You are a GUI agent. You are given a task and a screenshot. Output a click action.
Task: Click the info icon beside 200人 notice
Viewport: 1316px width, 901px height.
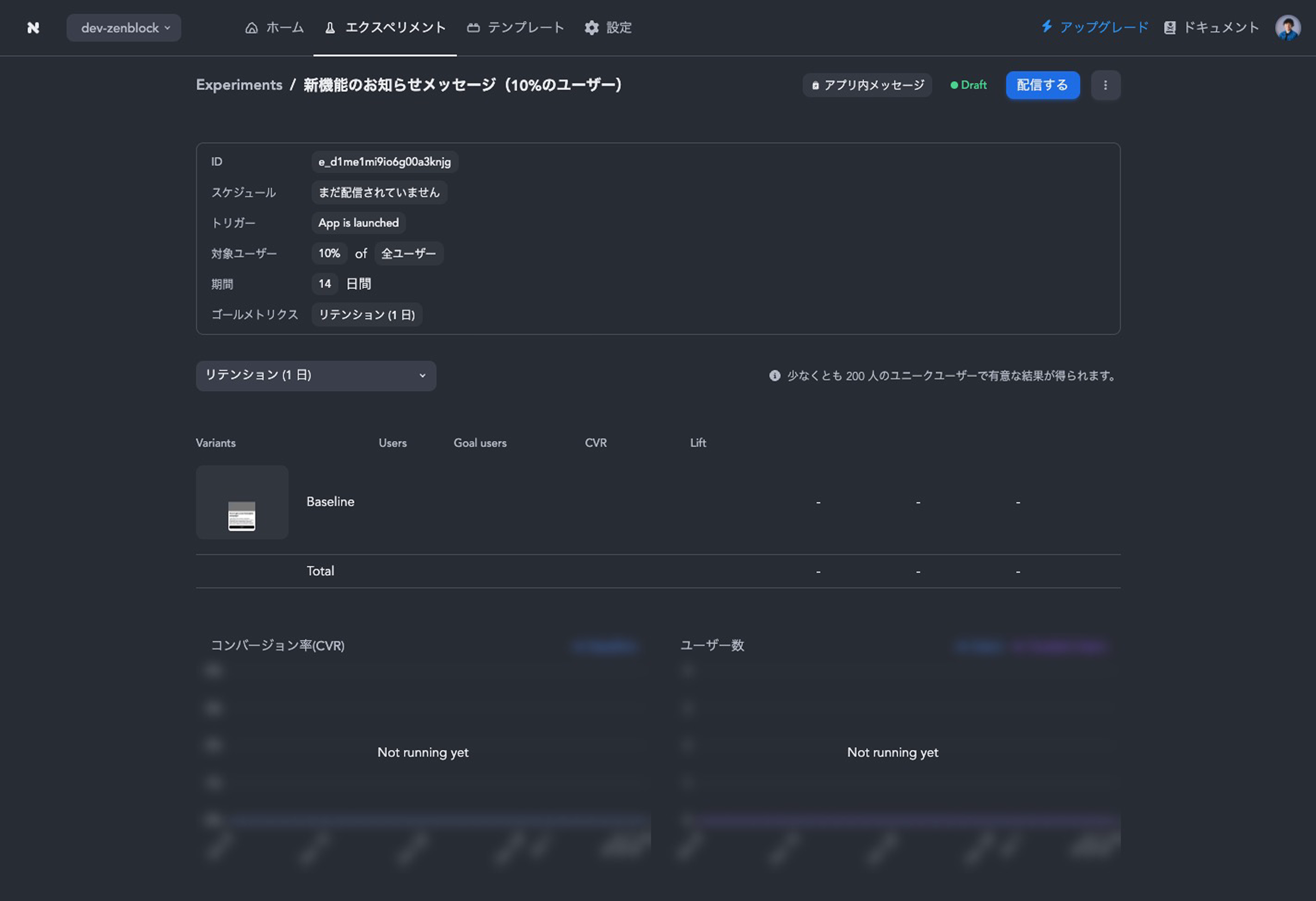coord(775,376)
